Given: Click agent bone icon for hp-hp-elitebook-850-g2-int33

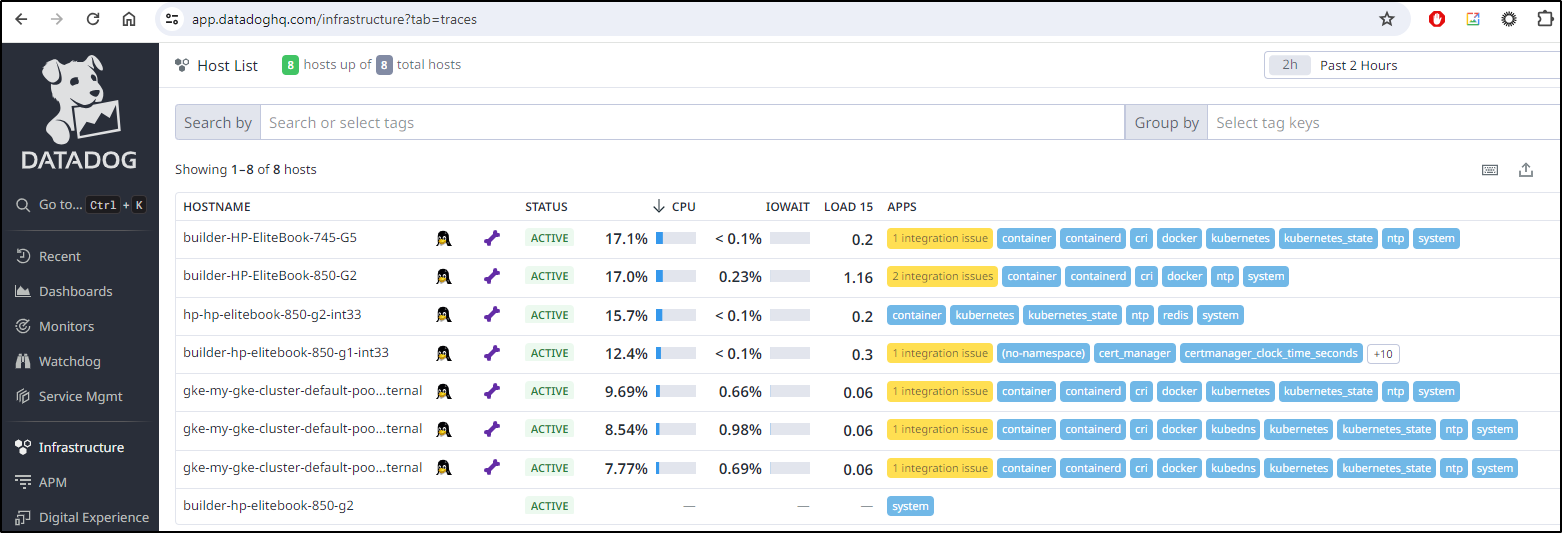Looking at the screenshot, I should pos(491,314).
